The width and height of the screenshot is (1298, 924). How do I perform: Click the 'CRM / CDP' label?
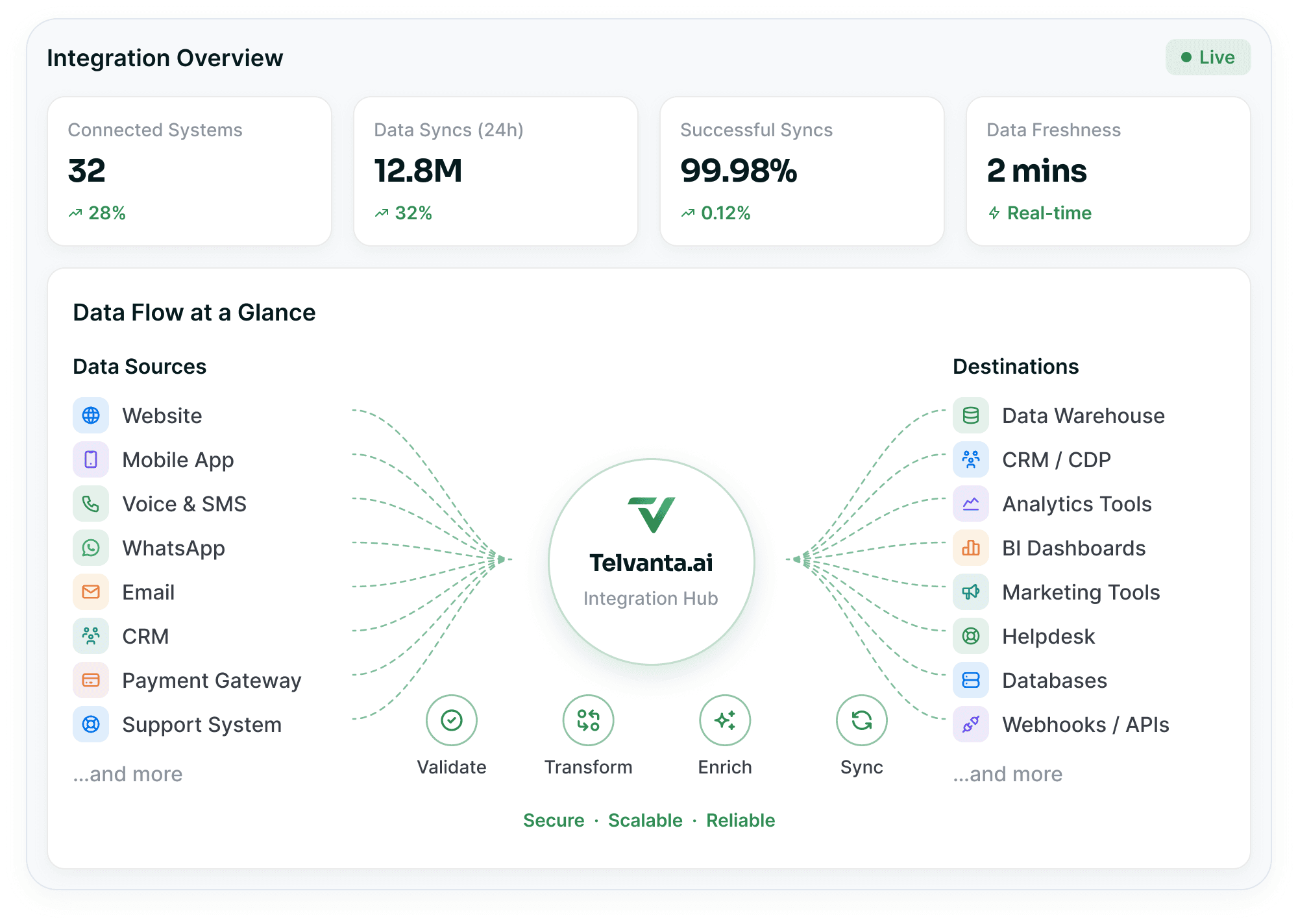[x=1057, y=460]
